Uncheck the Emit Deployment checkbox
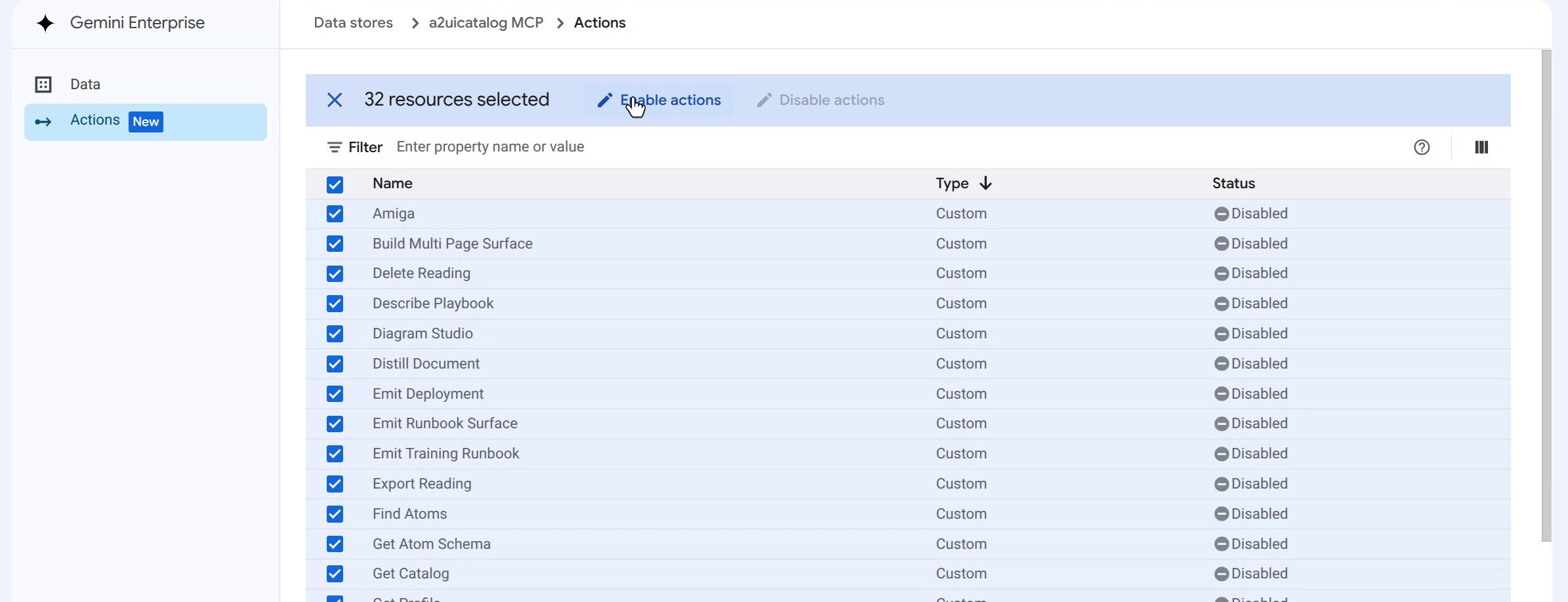Image resolution: width=1568 pixels, height=602 pixels. pos(335,394)
